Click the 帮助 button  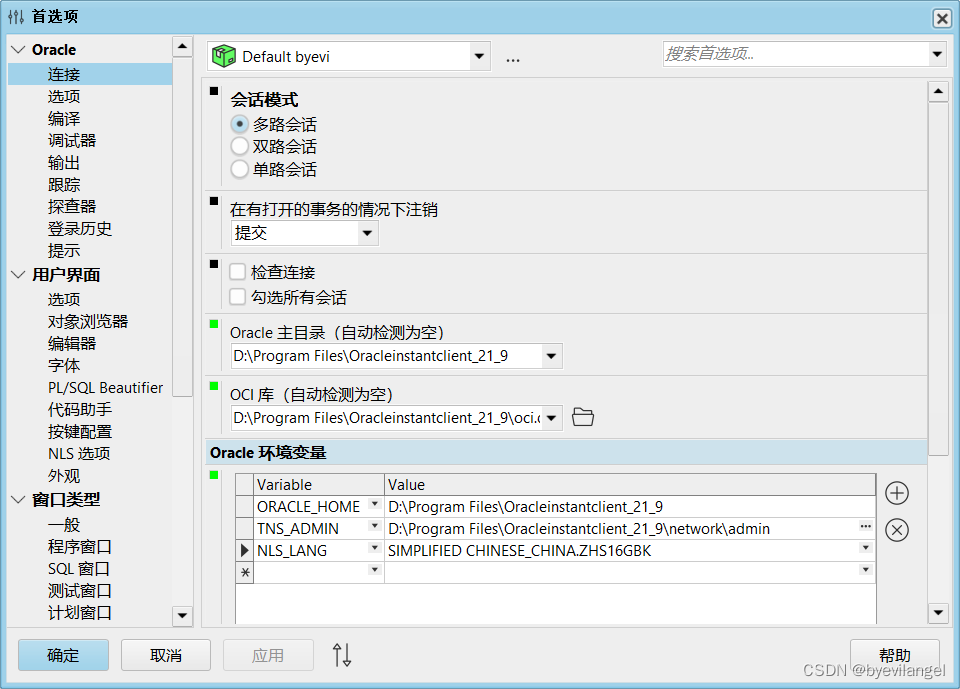tap(895, 655)
